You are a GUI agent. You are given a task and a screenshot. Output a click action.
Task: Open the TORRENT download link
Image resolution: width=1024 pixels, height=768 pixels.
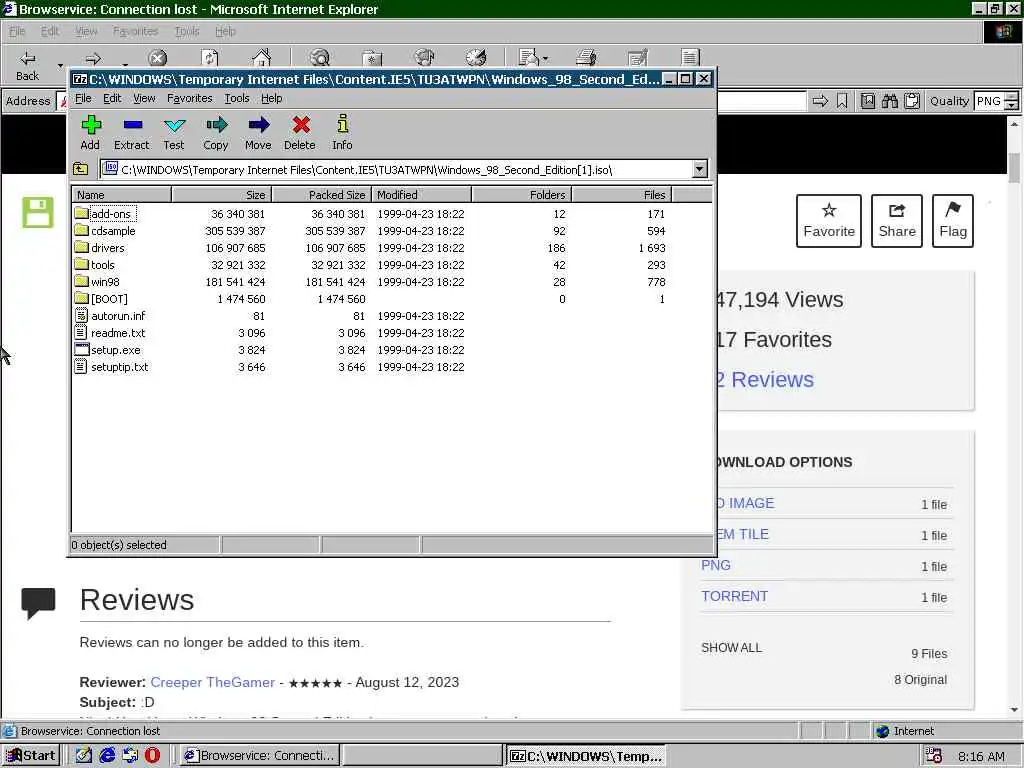point(734,596)
